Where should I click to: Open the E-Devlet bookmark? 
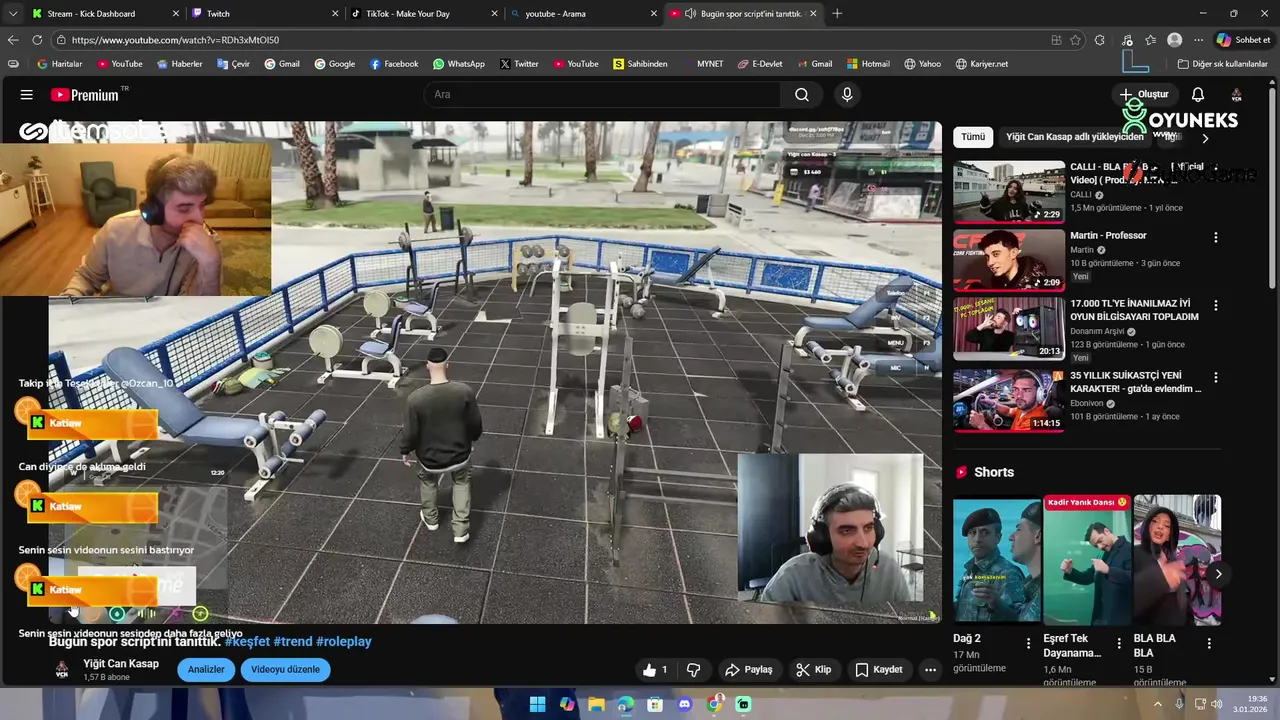pos(760,64)
